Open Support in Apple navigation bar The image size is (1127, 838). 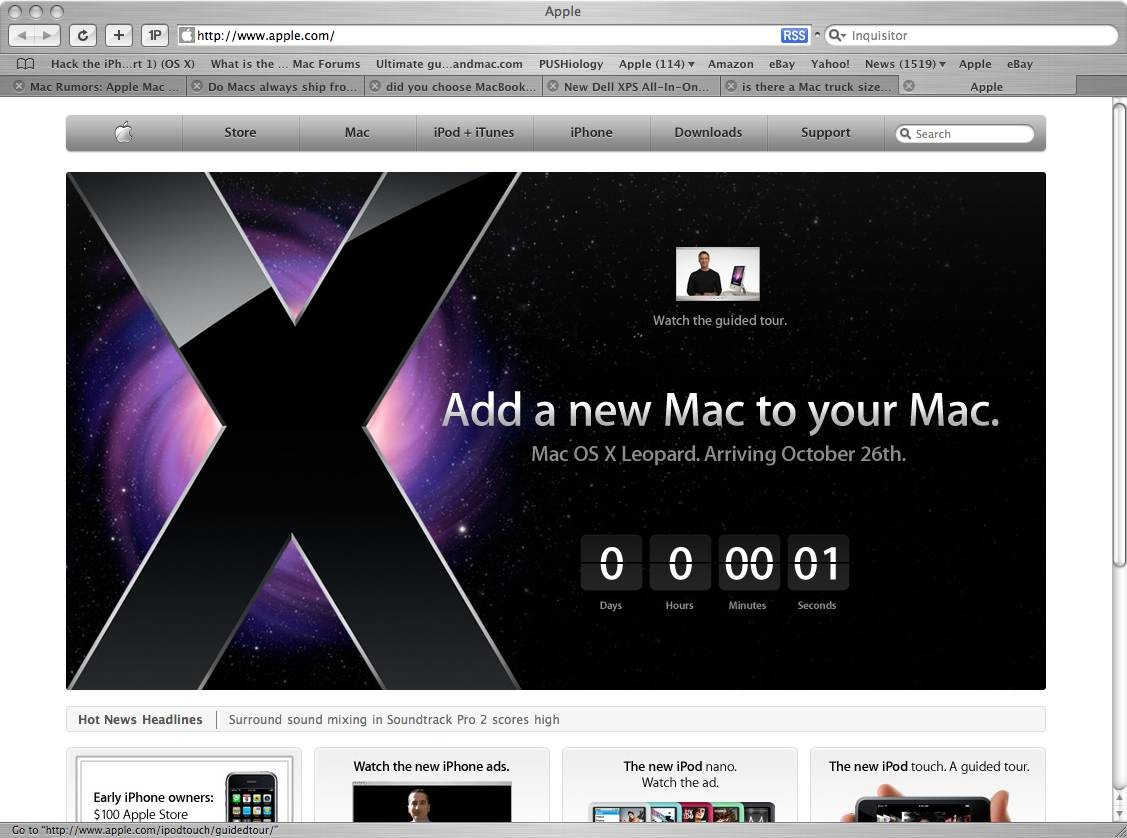[x=826, y=132]
